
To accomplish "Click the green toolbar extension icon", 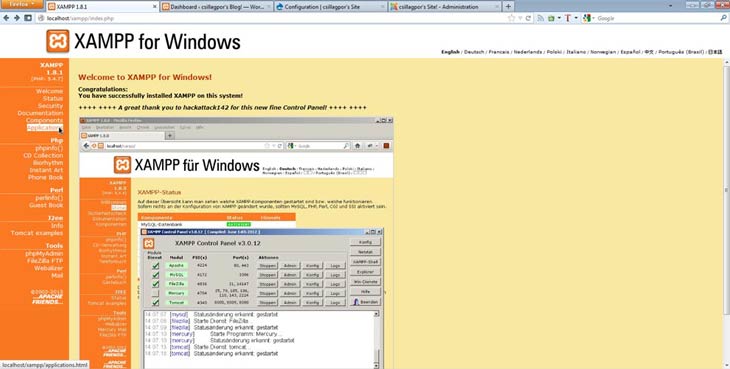I will [x=551, y=18].
